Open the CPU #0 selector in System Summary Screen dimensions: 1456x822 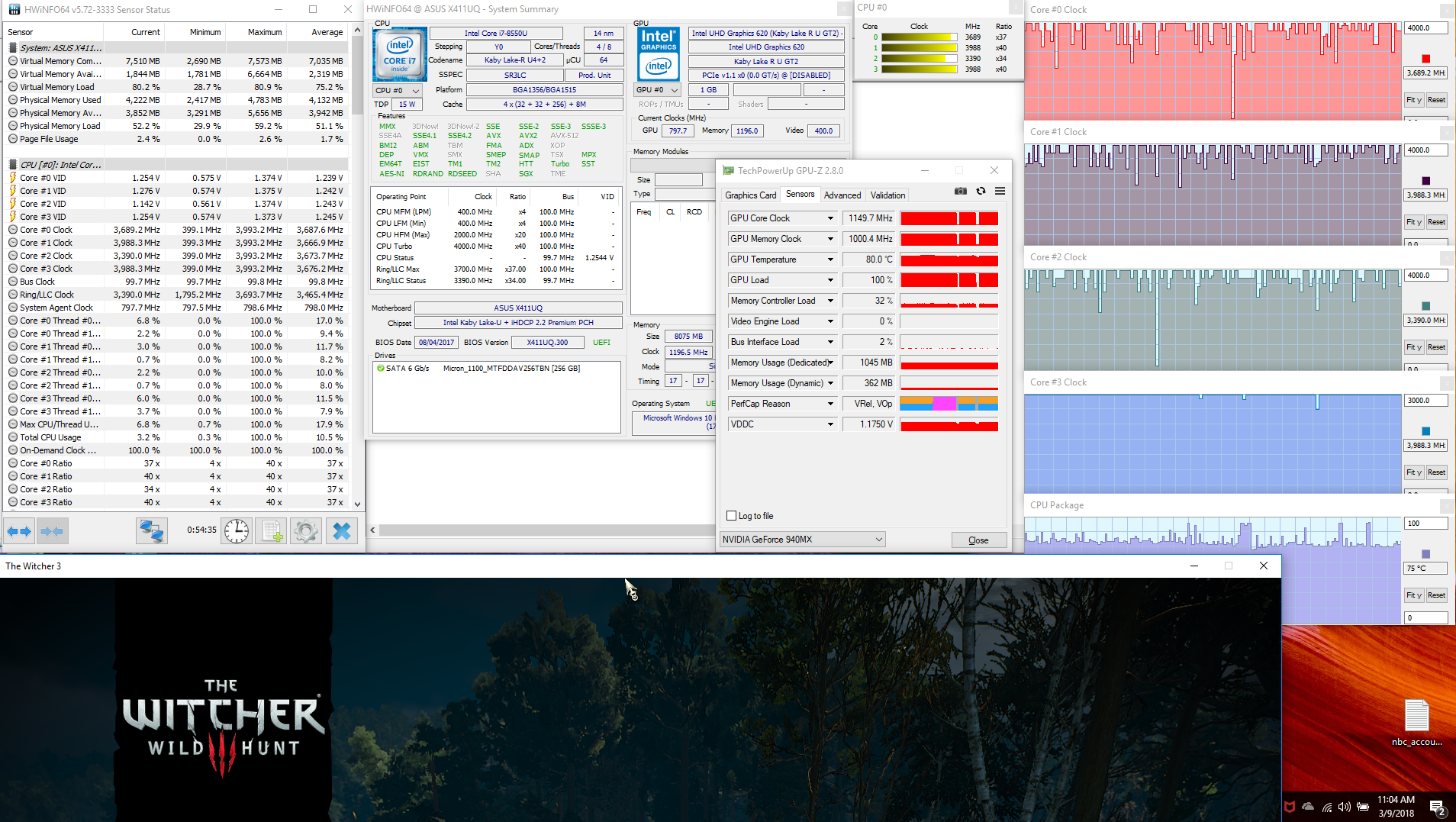pos(398,90)
